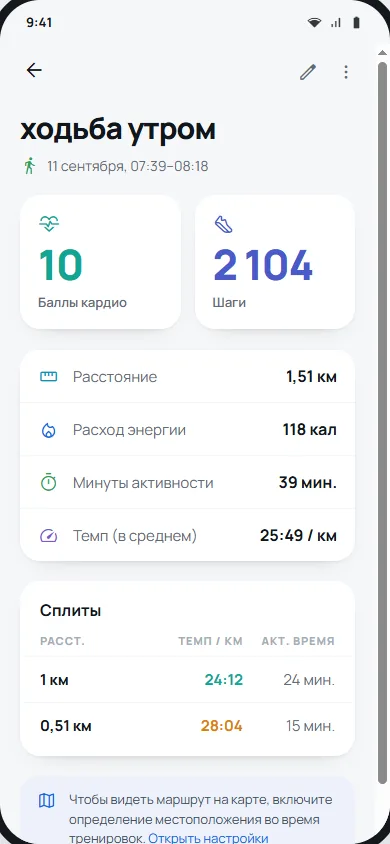This screenshot has width=390, height=844.
Task: Open the three-dot overflow menu
Action: coord(346,72)
